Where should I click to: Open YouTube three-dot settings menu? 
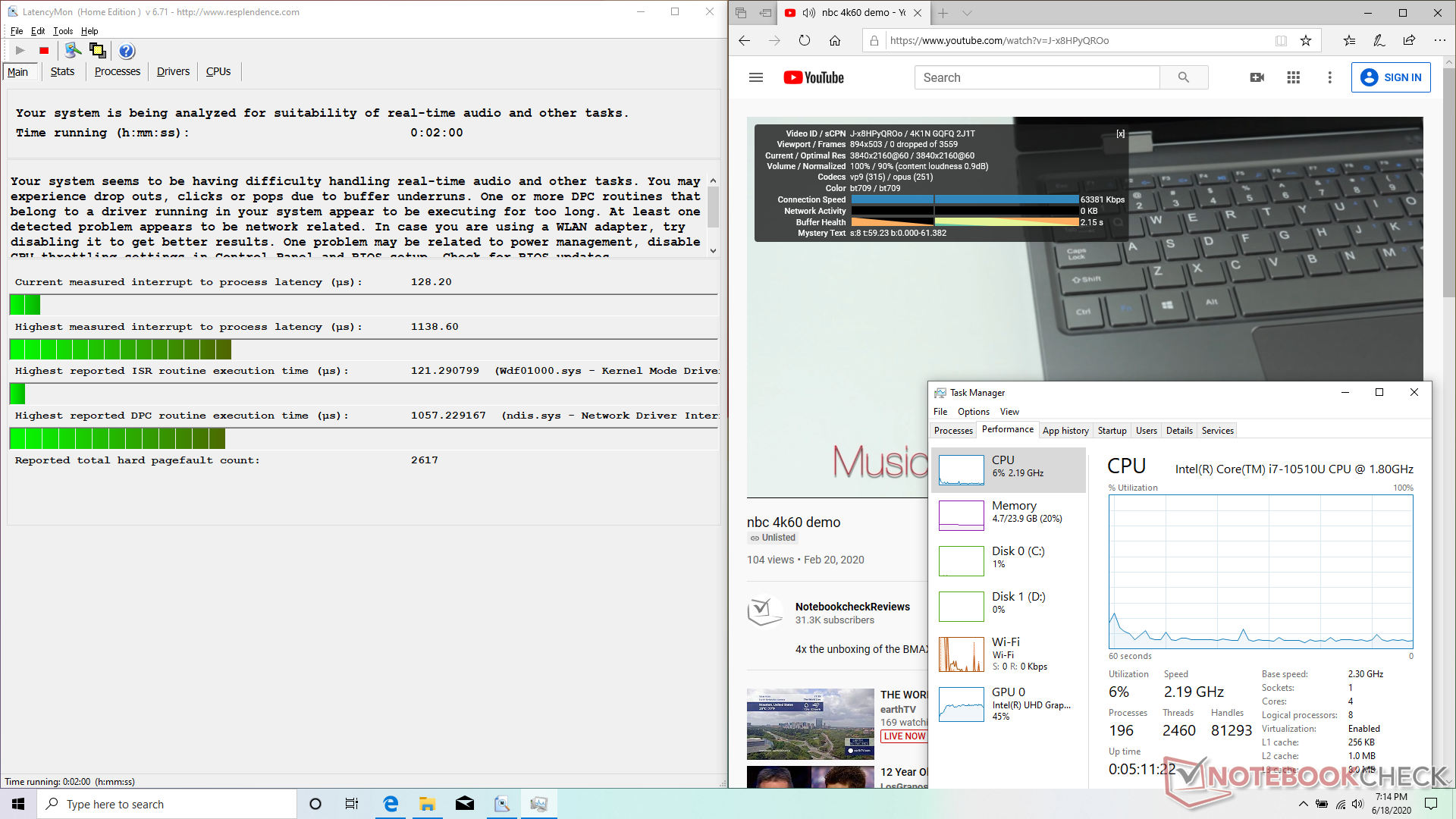(x=1329, y=77)
